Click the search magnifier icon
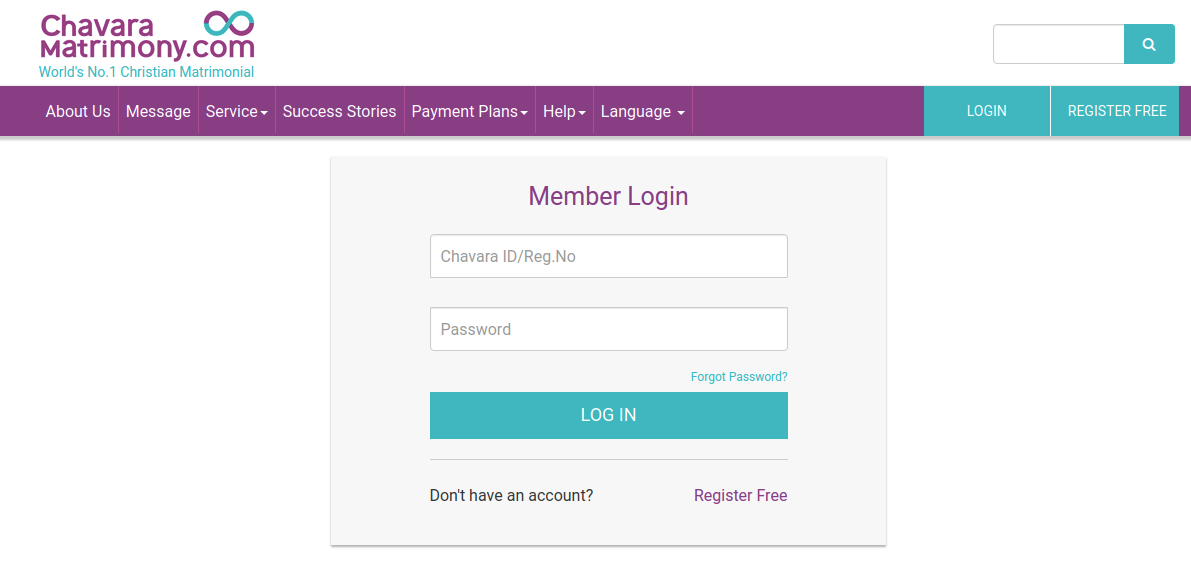Viewport: 1191px width, 580px height. (x=1148, y=44)
